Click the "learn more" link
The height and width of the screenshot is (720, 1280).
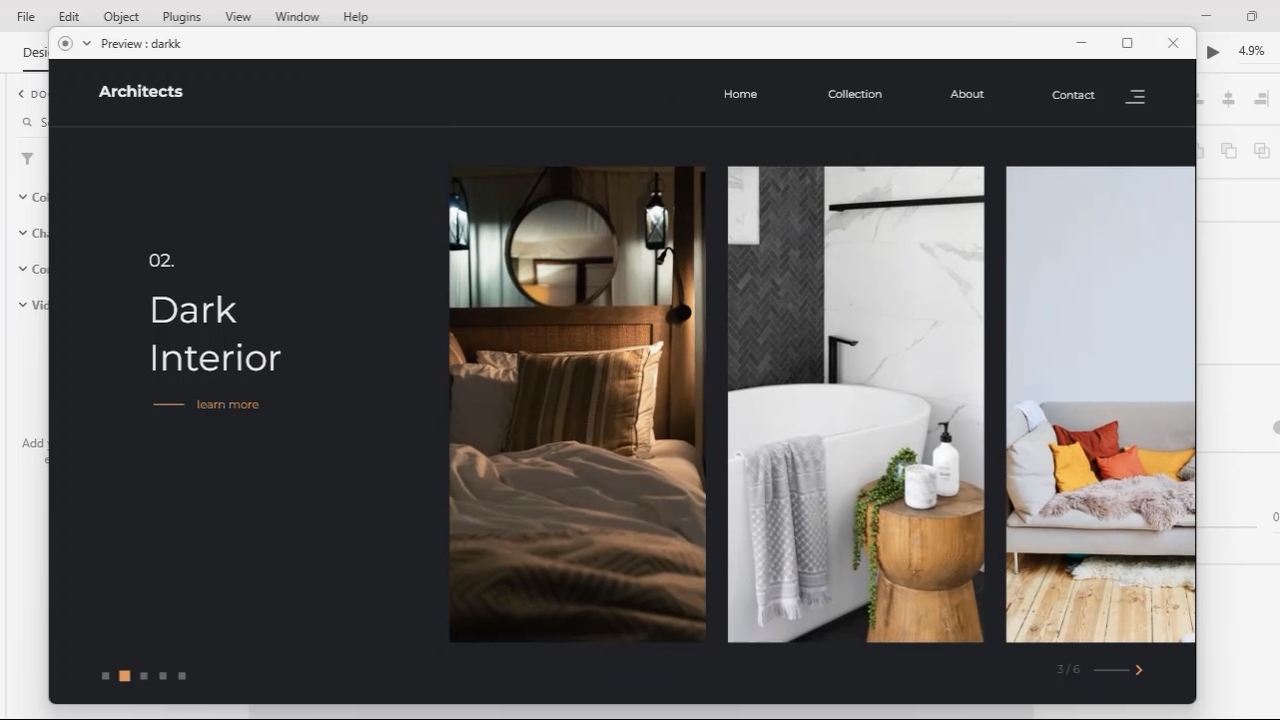coord(227,404)
